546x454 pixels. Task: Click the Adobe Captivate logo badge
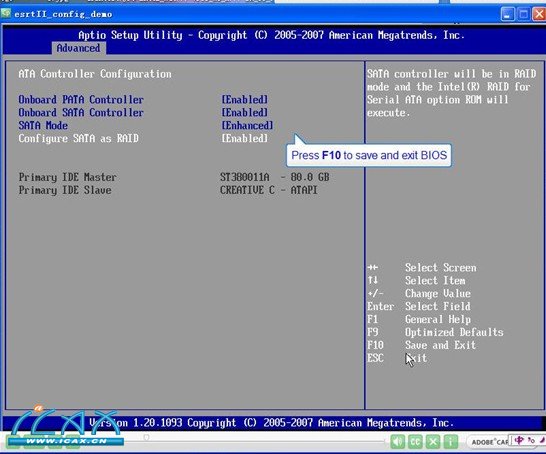(x=489, y=442)
